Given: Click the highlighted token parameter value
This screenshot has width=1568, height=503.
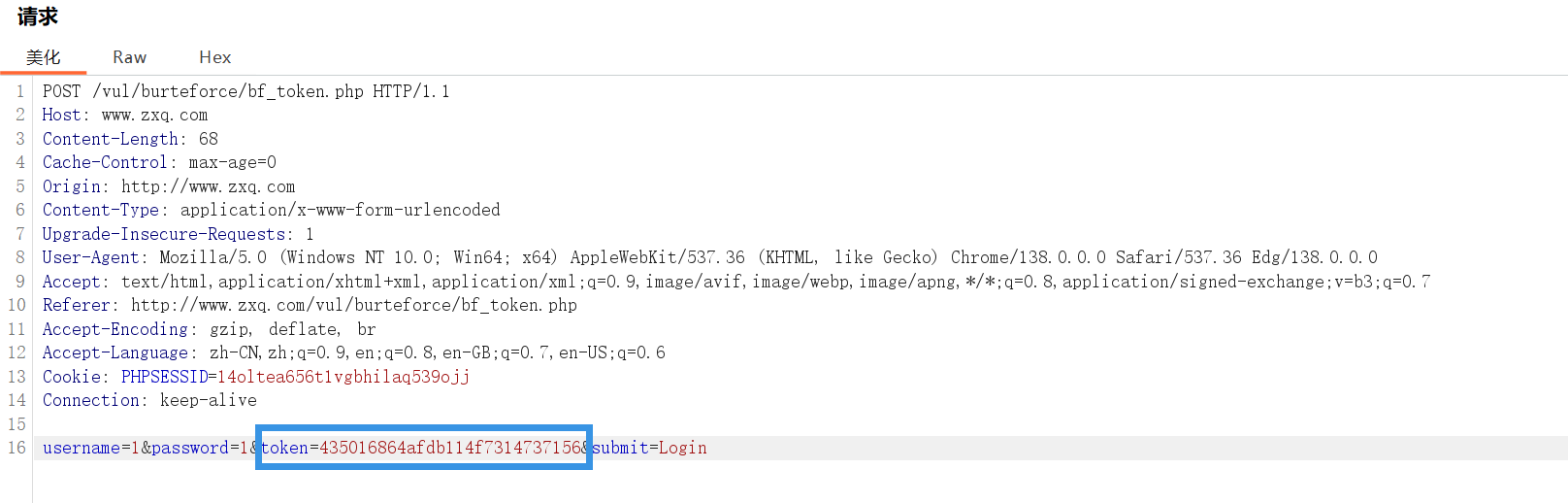Looking at the screenshot, I should pos(451,448).
